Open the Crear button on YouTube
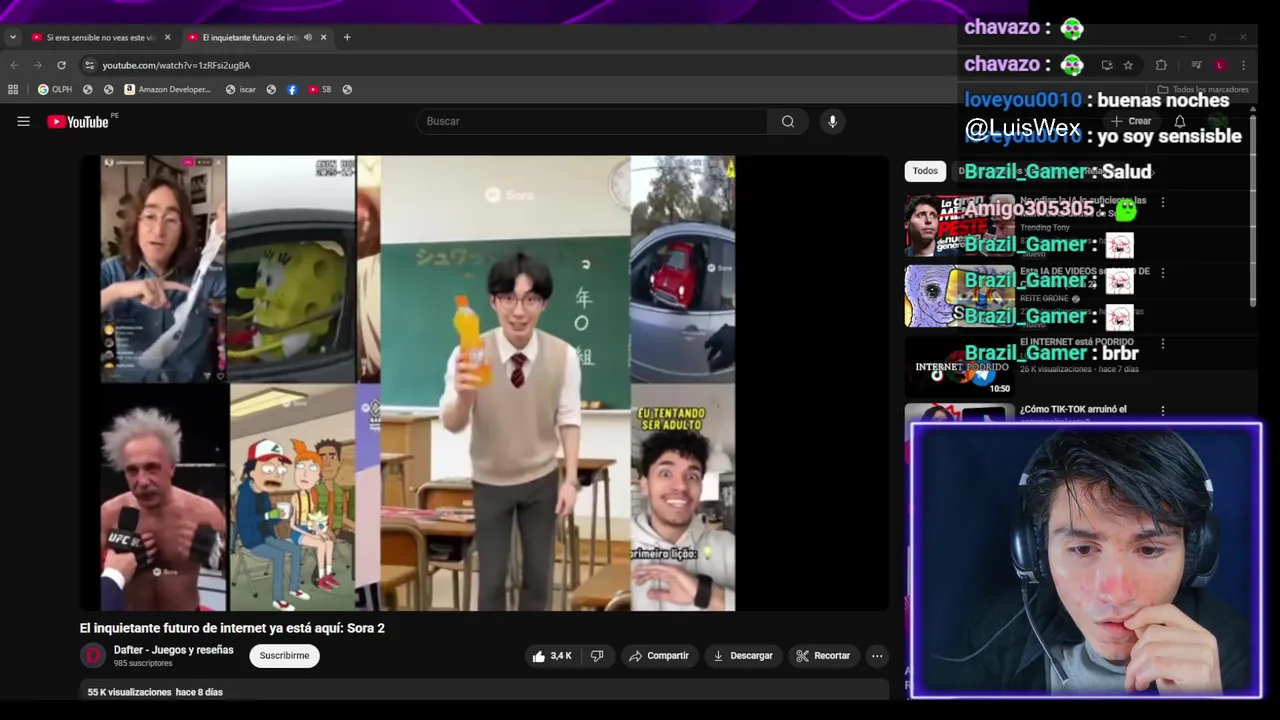The image size is (1280, 720). [x=1131, y=121]
